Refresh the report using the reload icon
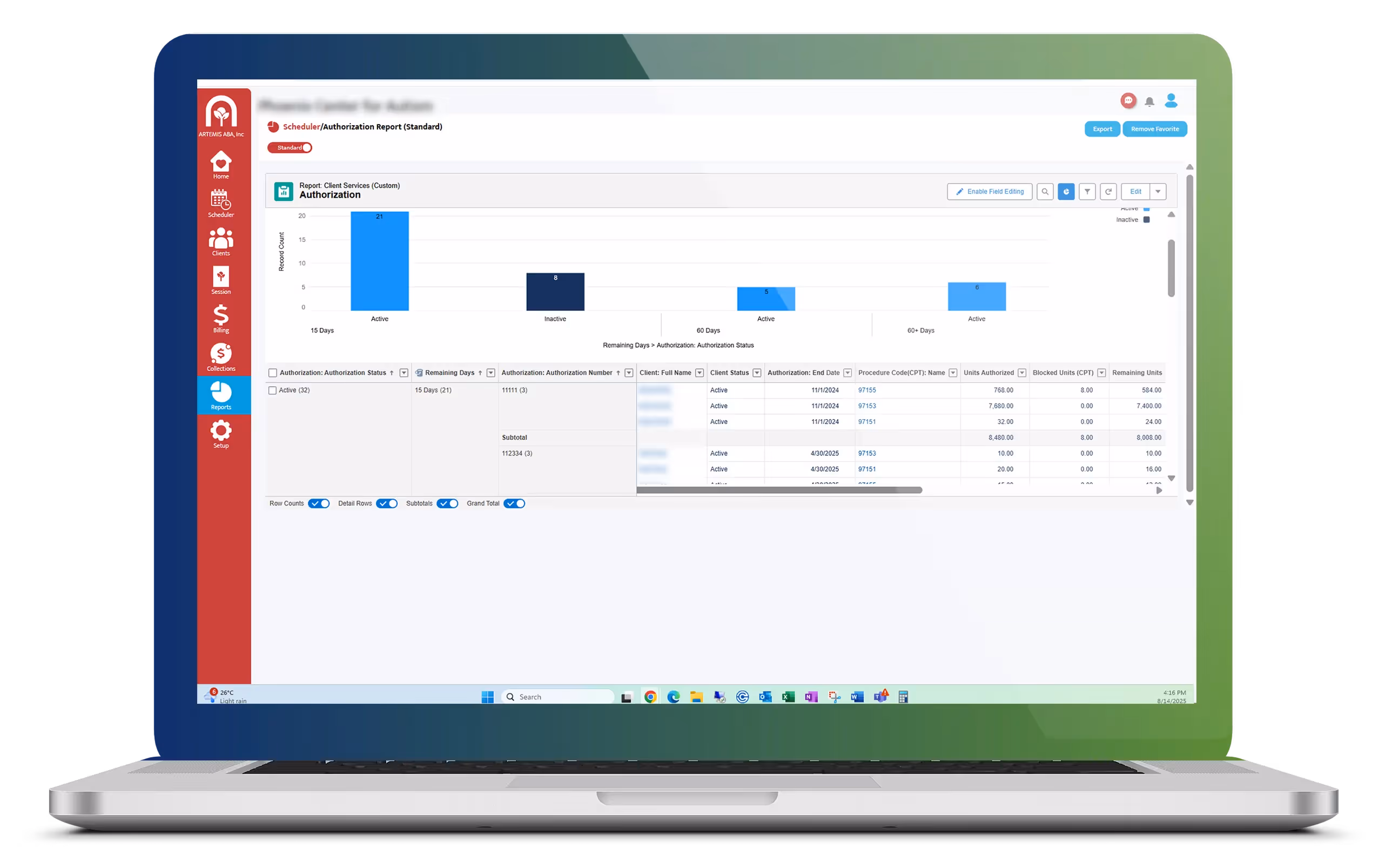1392x868 pixels. 1108,192
